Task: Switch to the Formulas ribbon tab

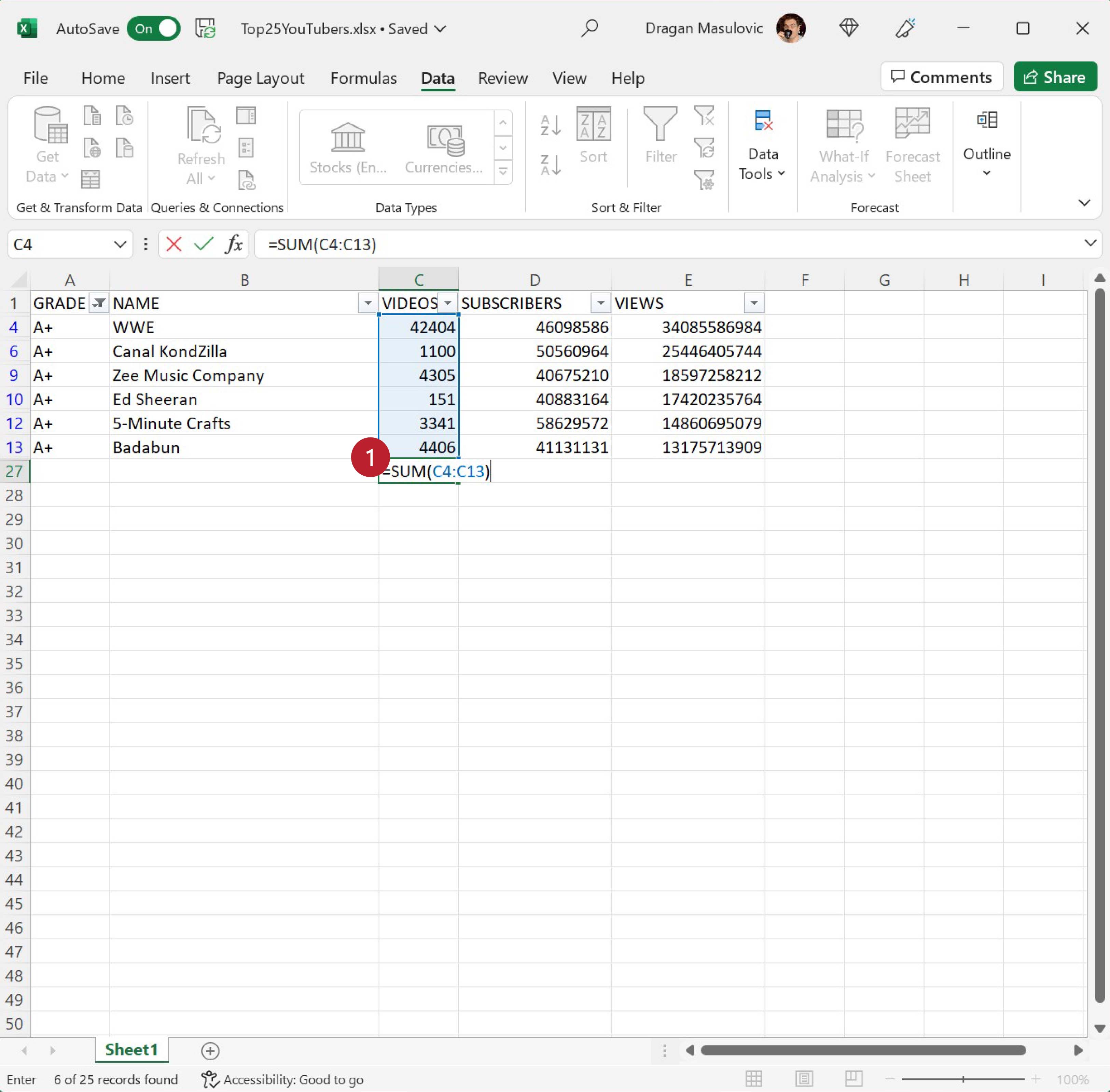Action: (x=363, y=78)
